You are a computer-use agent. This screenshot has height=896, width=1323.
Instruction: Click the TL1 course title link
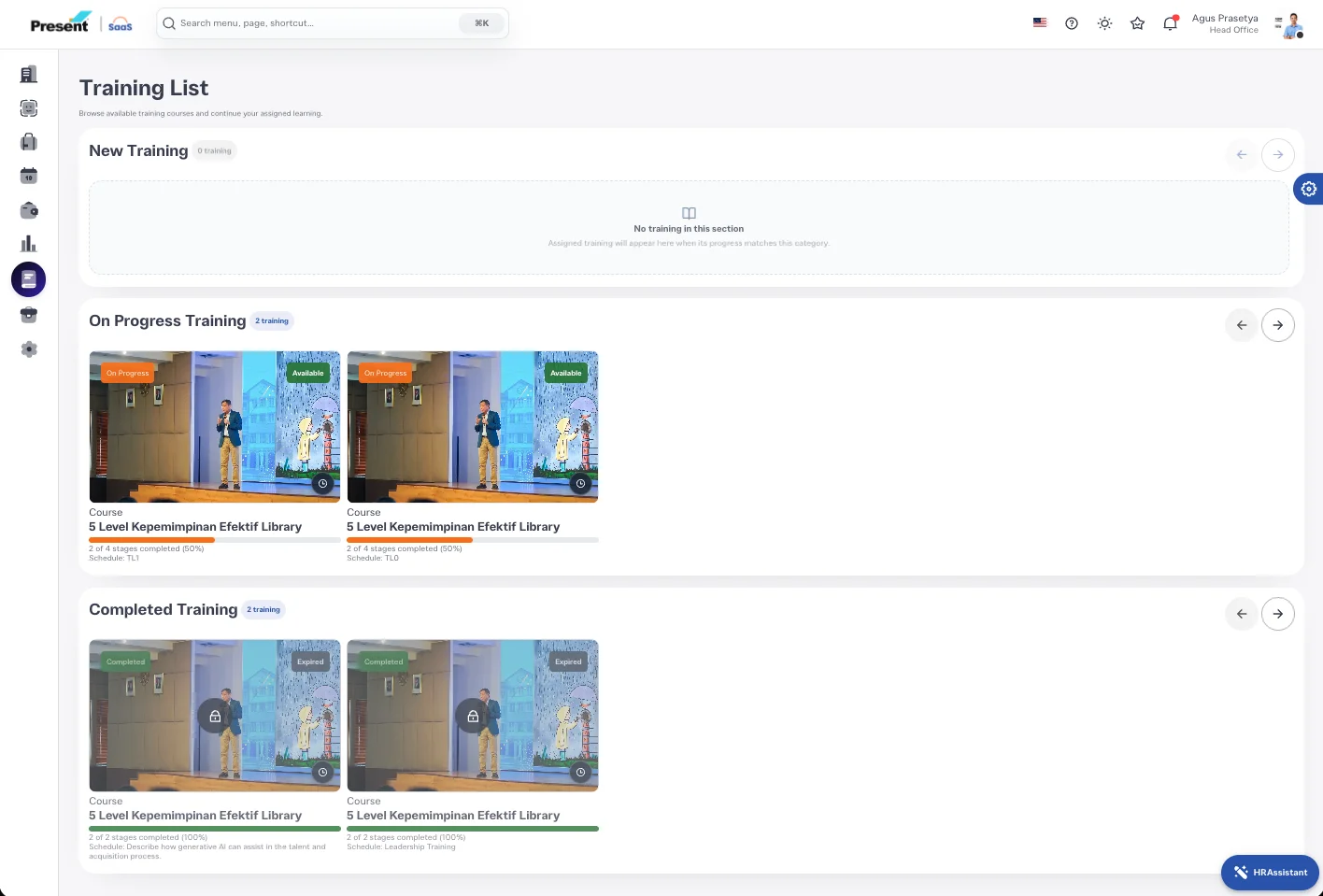coord(195,527)
